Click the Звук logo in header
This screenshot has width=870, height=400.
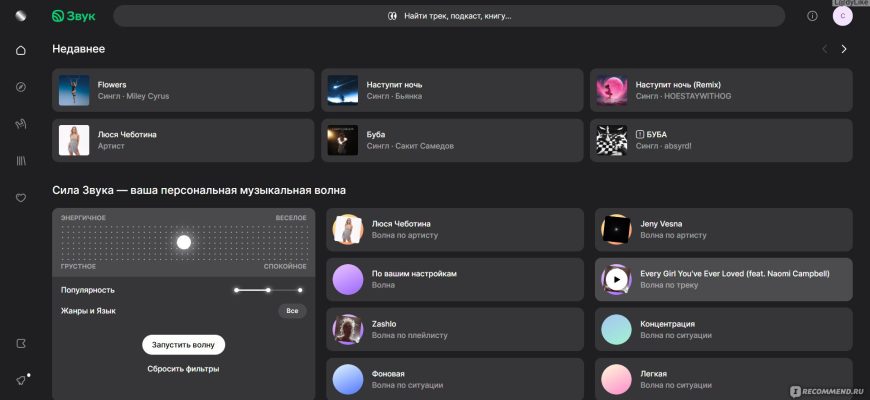pos(74,16)
